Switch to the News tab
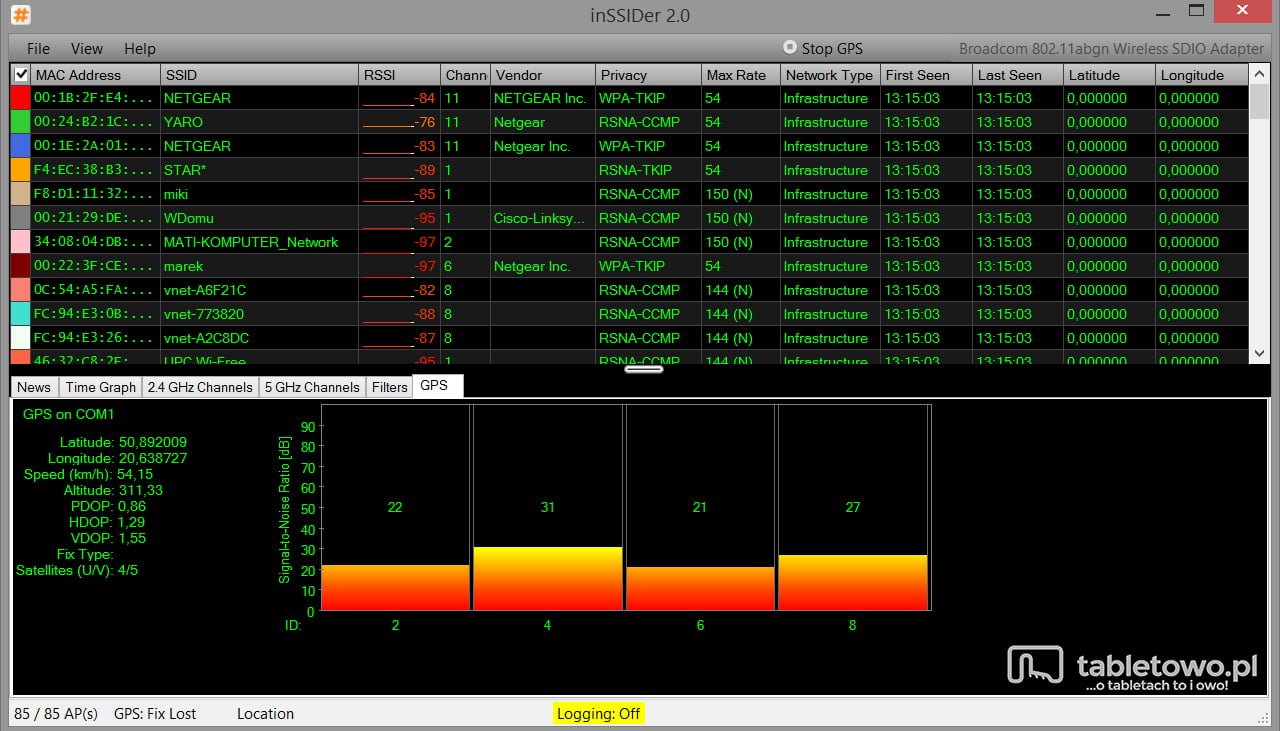The height and width of the screenshot is (731, 1280). click(x=34, y=387)
